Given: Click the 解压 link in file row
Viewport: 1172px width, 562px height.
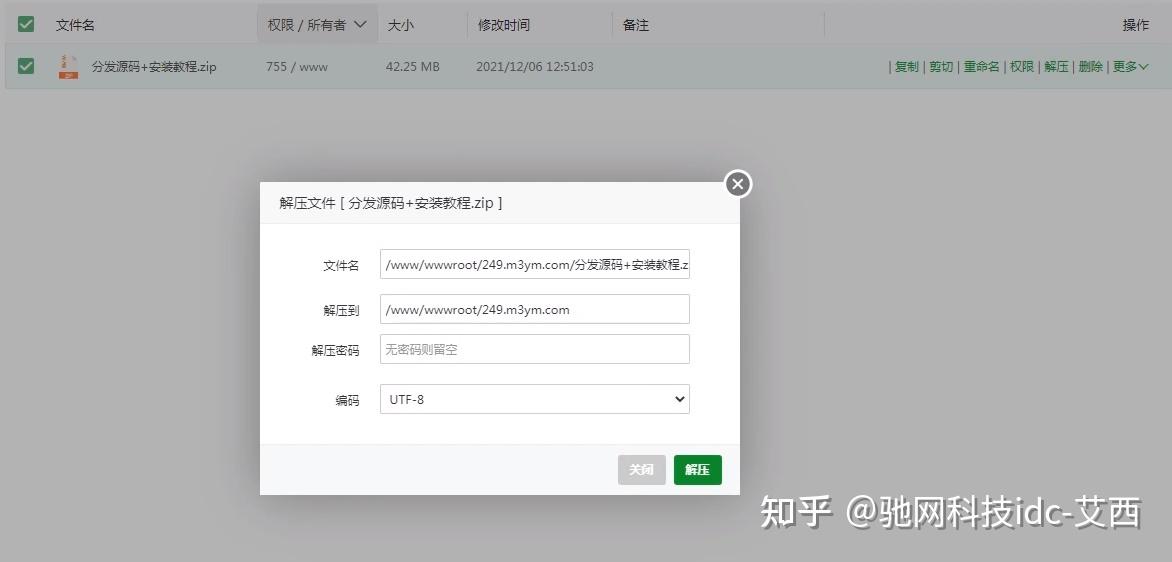Looking at the screenshot, I should [1056, 67].
